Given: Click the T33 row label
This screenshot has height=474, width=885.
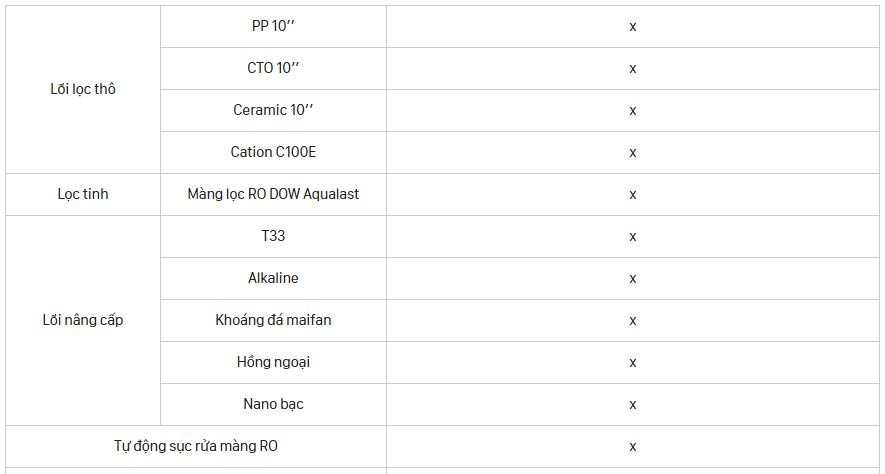Looking at the screenshot, I should 273,236.
